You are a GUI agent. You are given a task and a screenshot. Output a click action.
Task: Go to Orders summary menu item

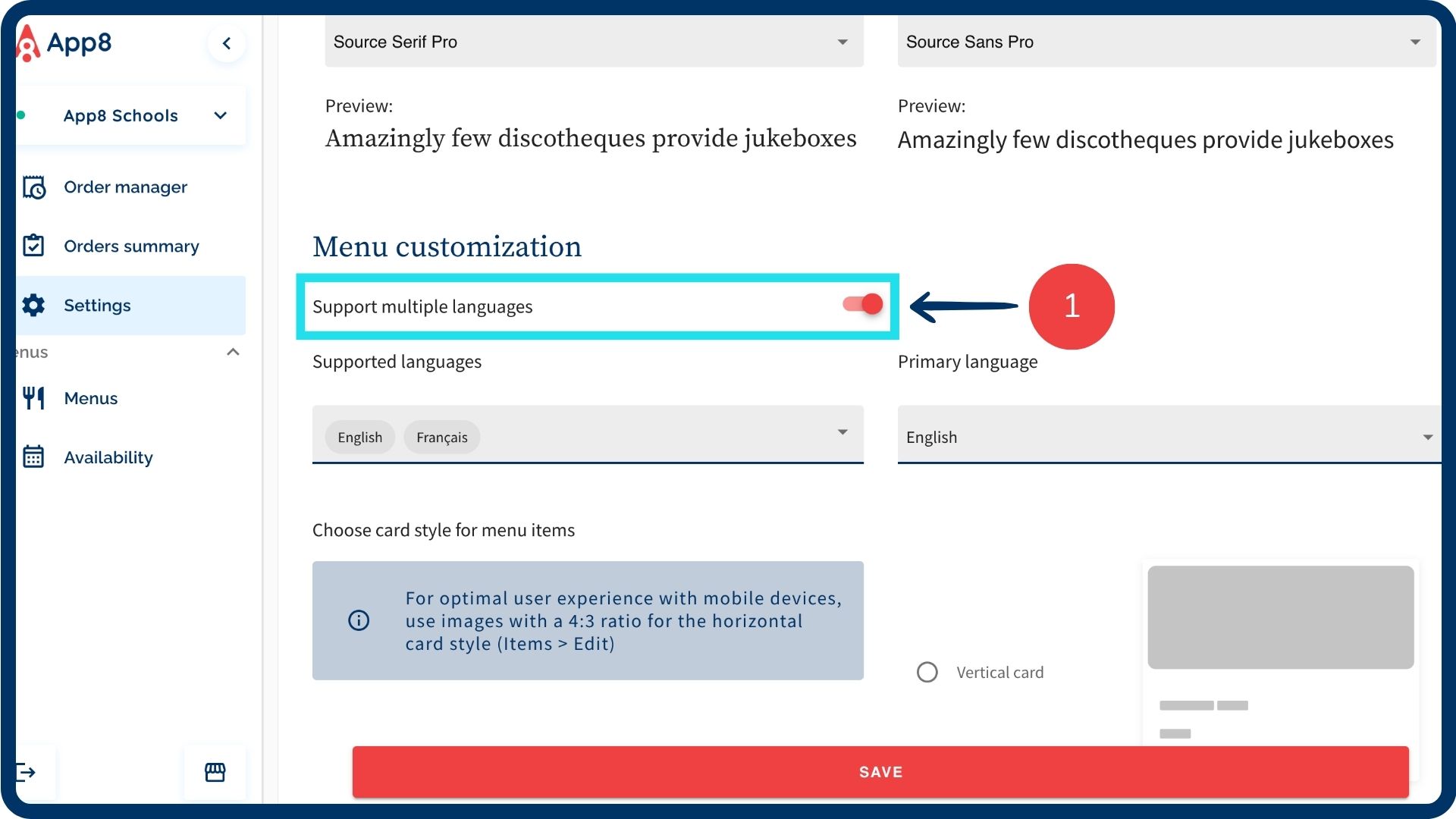(x=131, y=246)
